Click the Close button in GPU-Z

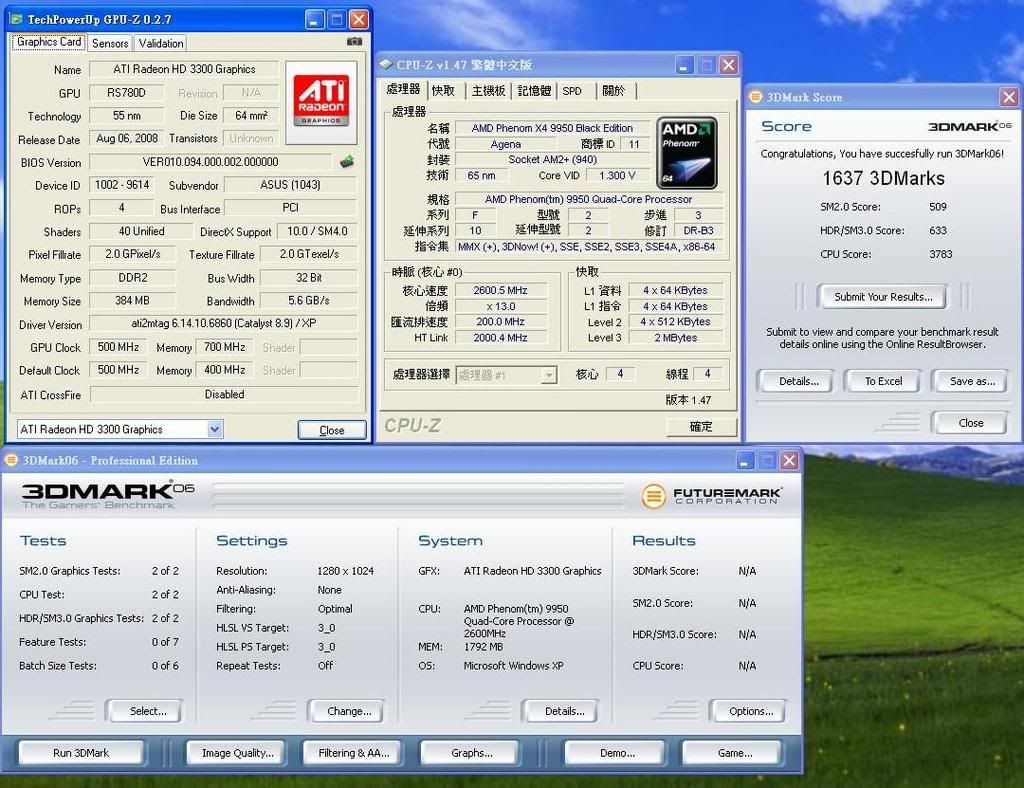click(x=332, y=430)
